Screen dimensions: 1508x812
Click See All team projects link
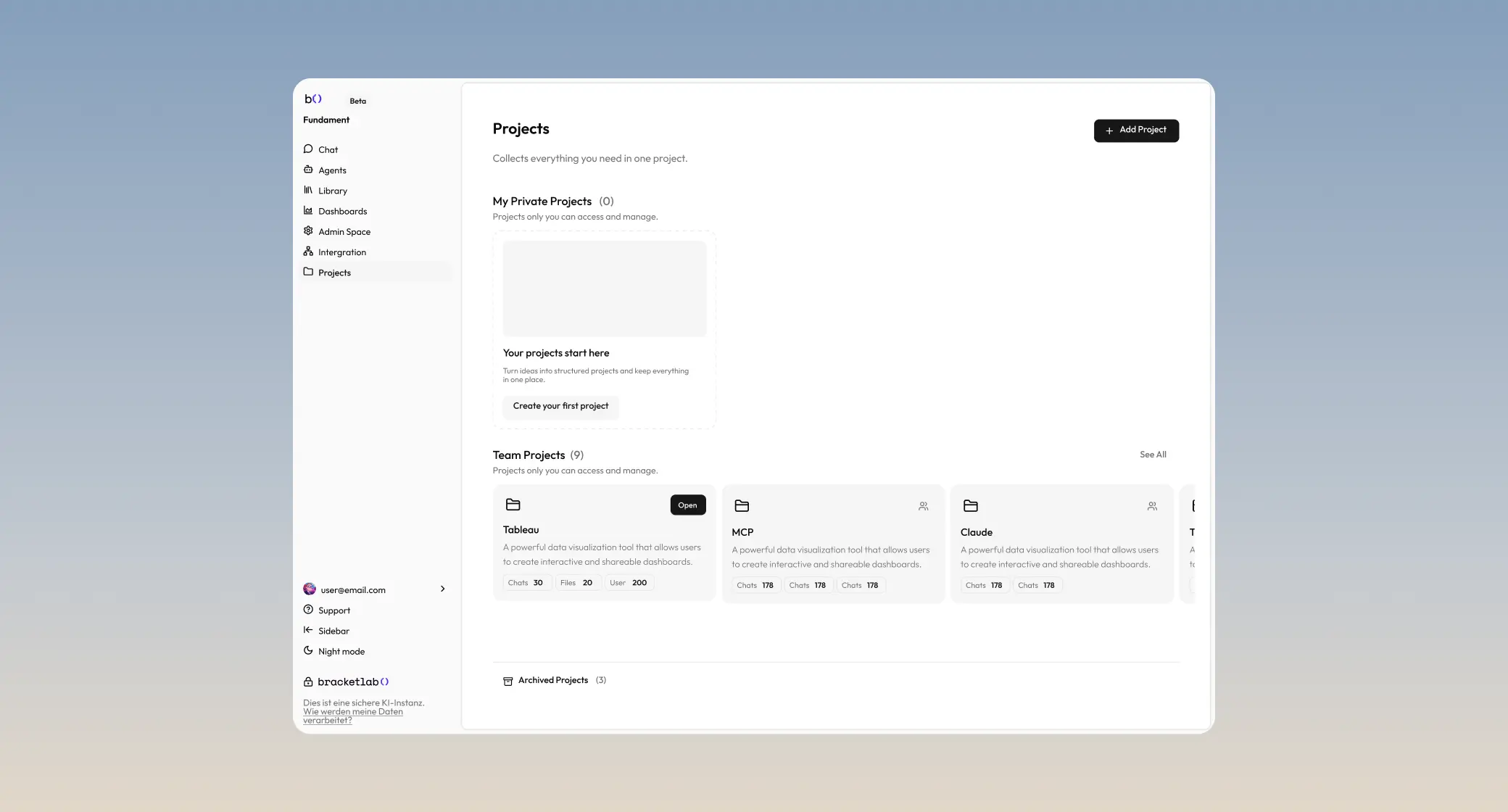[x=1153, y=455]
